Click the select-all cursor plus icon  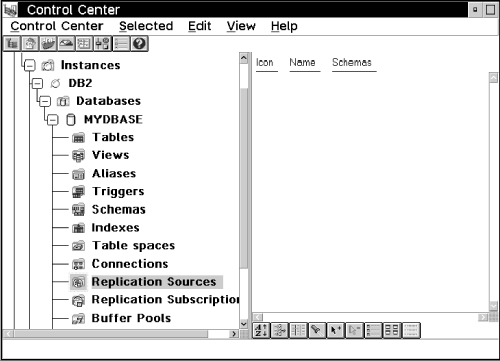tap(336, 330)
